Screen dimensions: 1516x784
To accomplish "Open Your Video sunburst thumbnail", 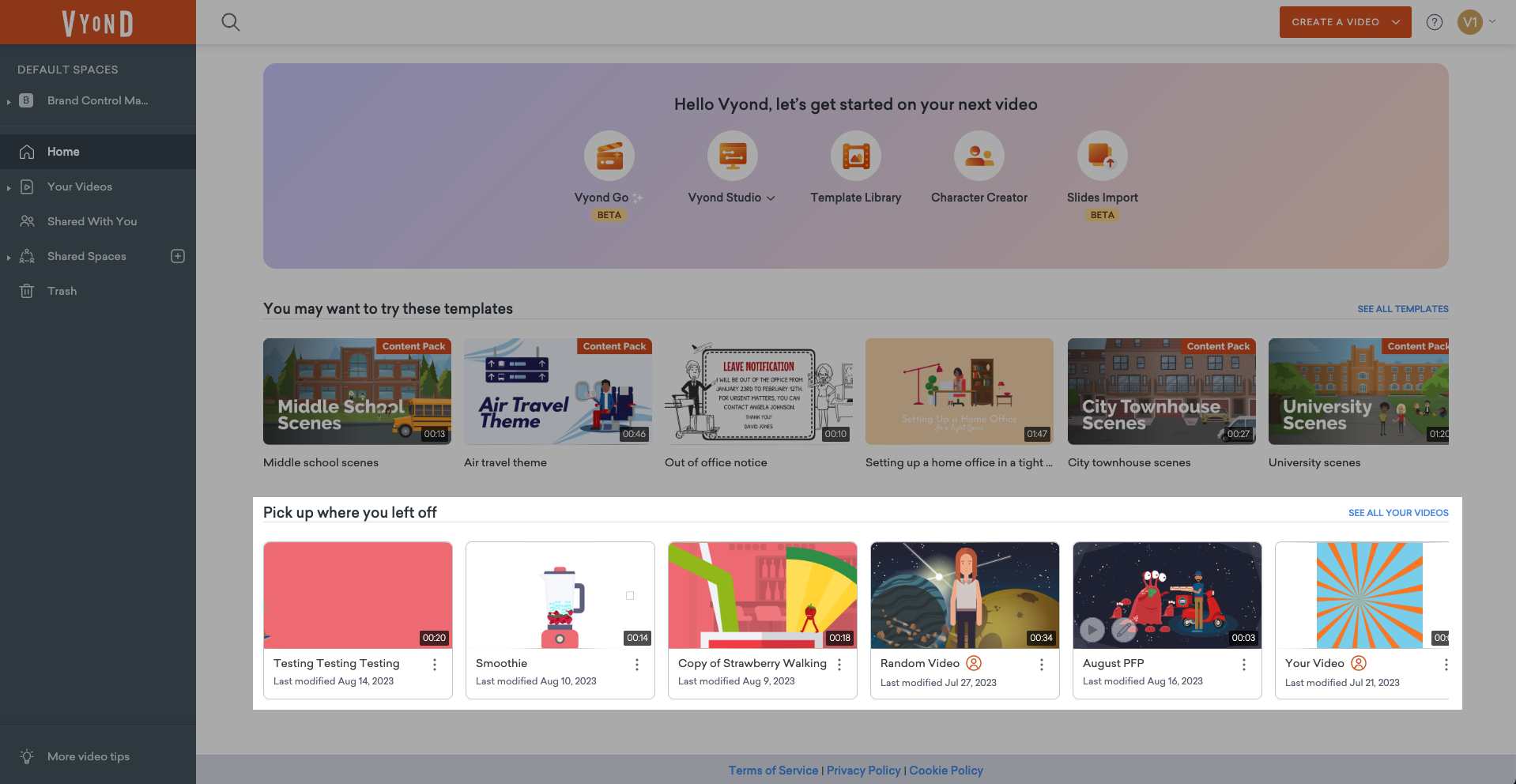I will (1363, 595).
